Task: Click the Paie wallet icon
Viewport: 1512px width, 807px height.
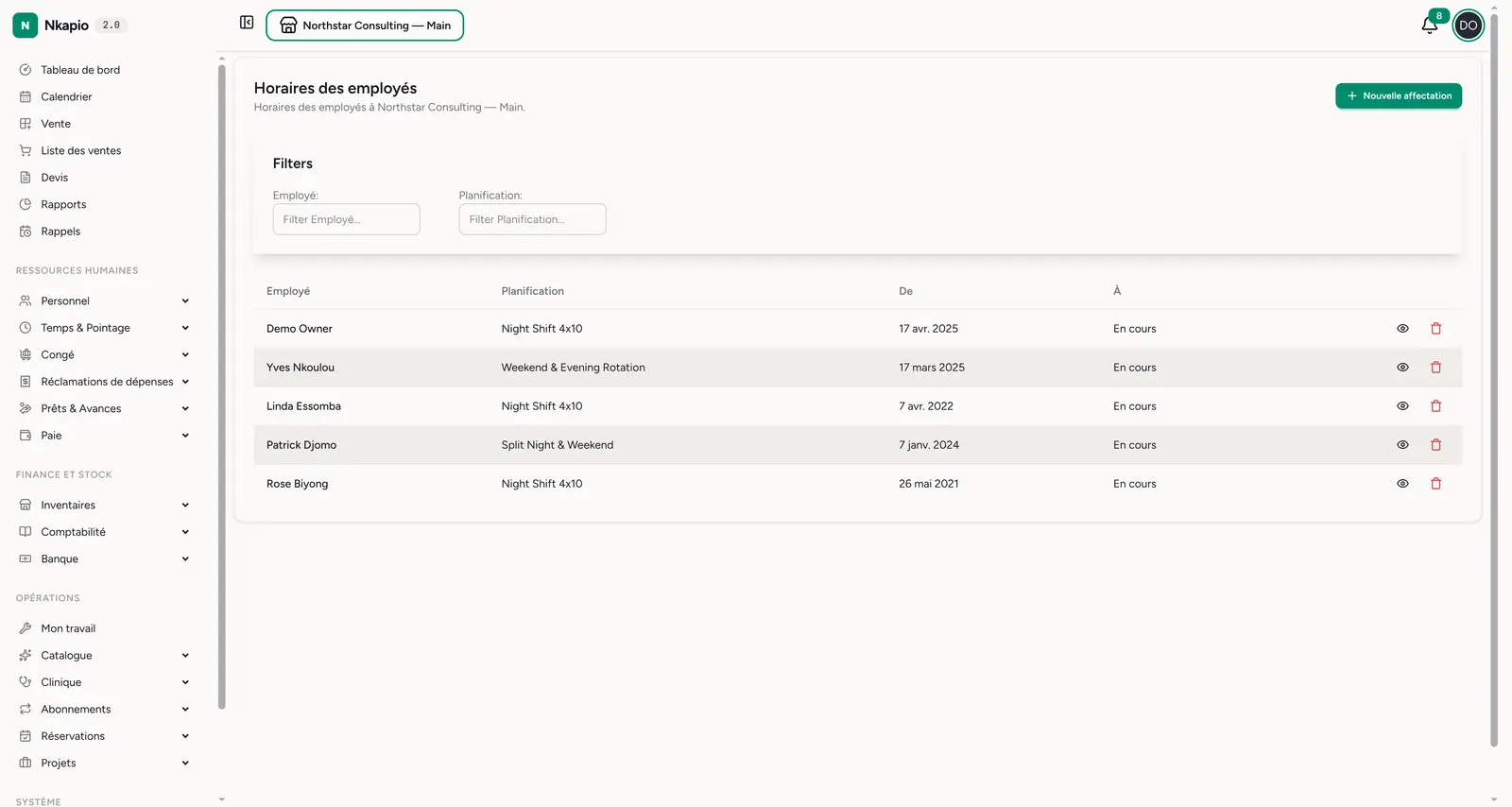Action: click(26, 436)
